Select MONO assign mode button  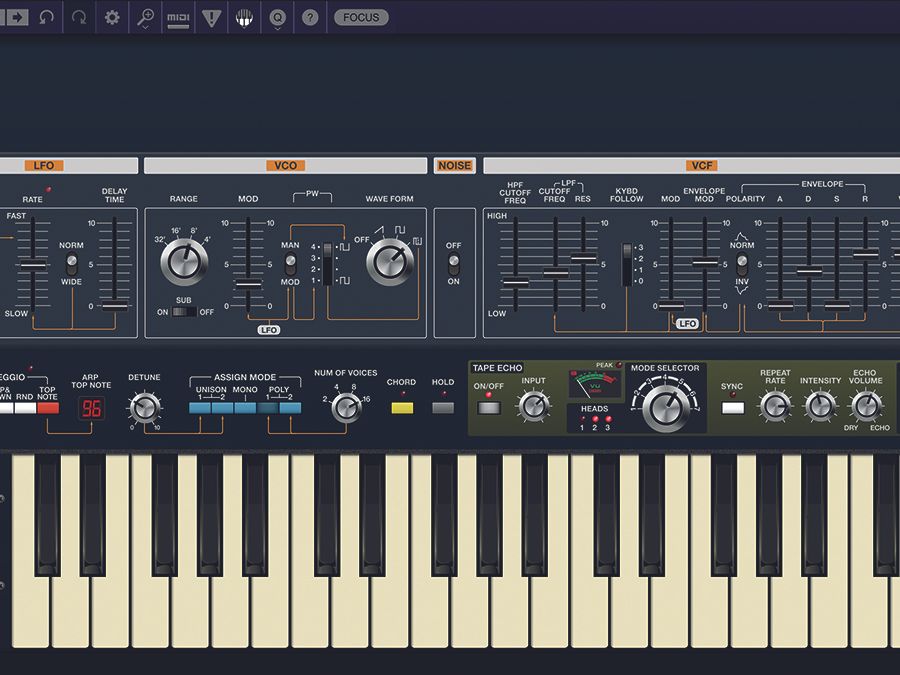point(245,408)
